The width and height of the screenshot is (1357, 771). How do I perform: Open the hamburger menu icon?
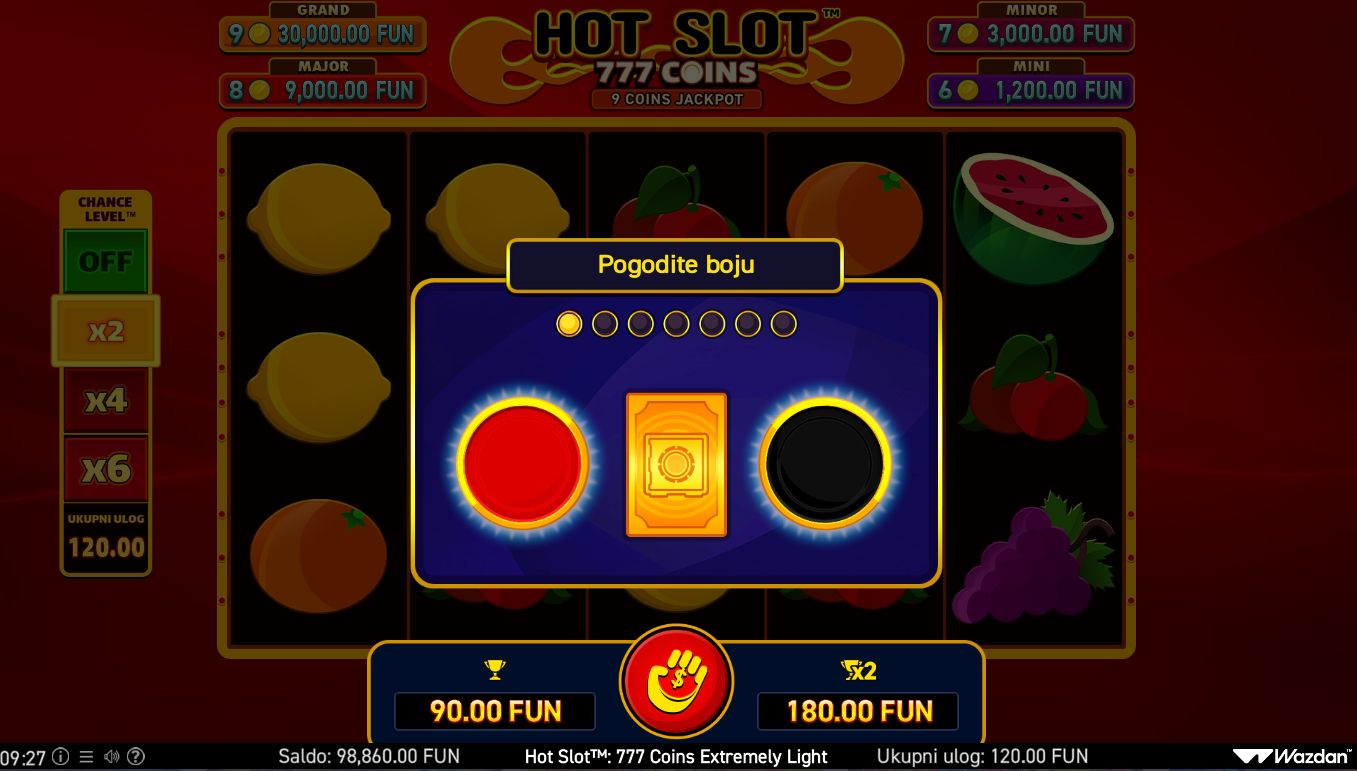pyautogui.click(x=86, y=757)
